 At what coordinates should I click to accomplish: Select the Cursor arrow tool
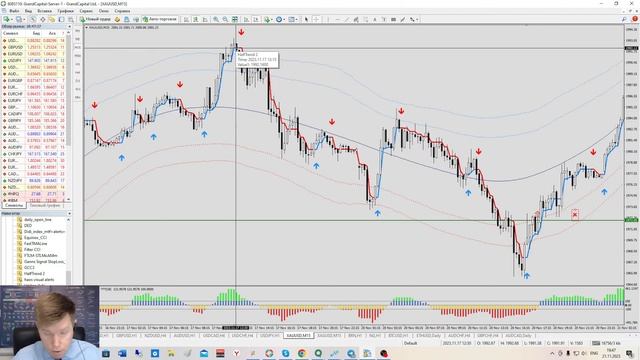pos(307,19)
